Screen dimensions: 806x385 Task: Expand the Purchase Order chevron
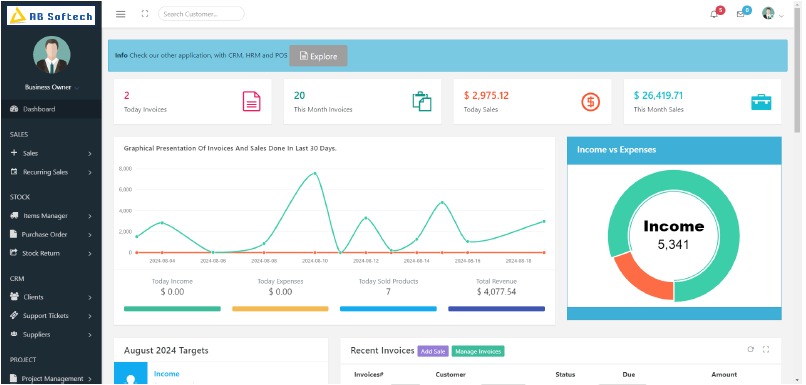tap(90, 235)
